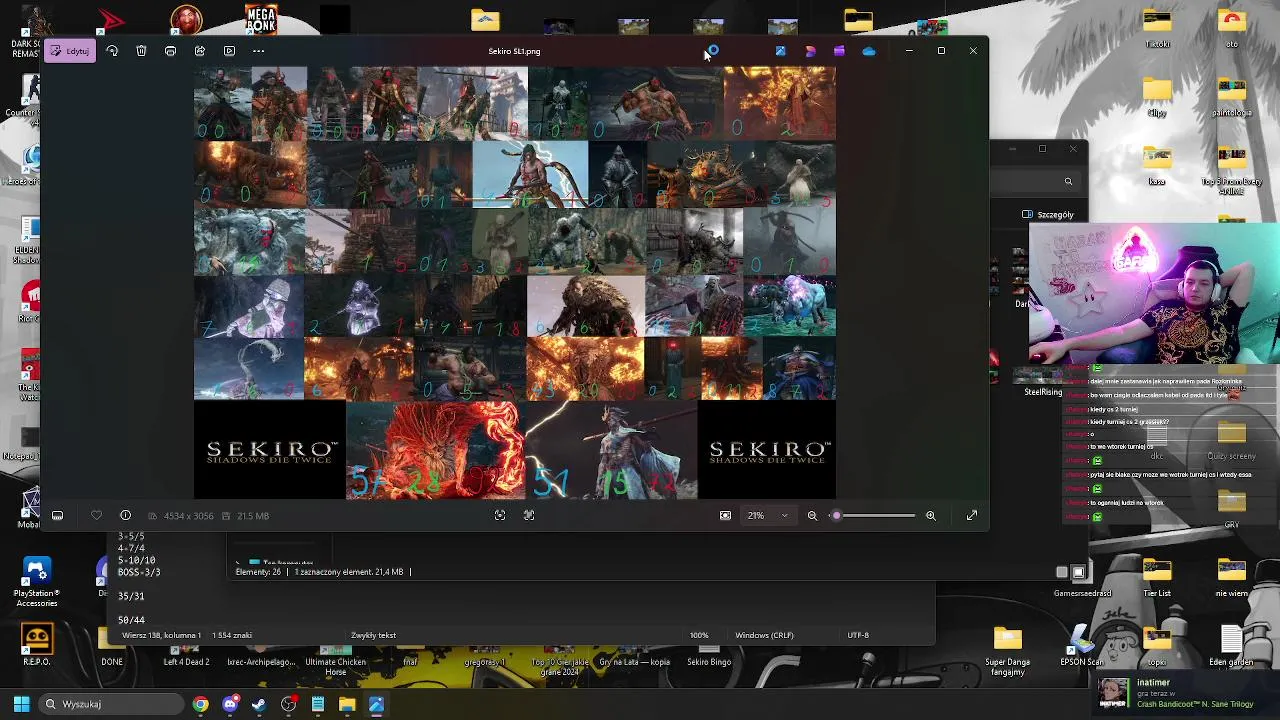Open the R.E.P.O. desktop shortcut

[37, 645]
